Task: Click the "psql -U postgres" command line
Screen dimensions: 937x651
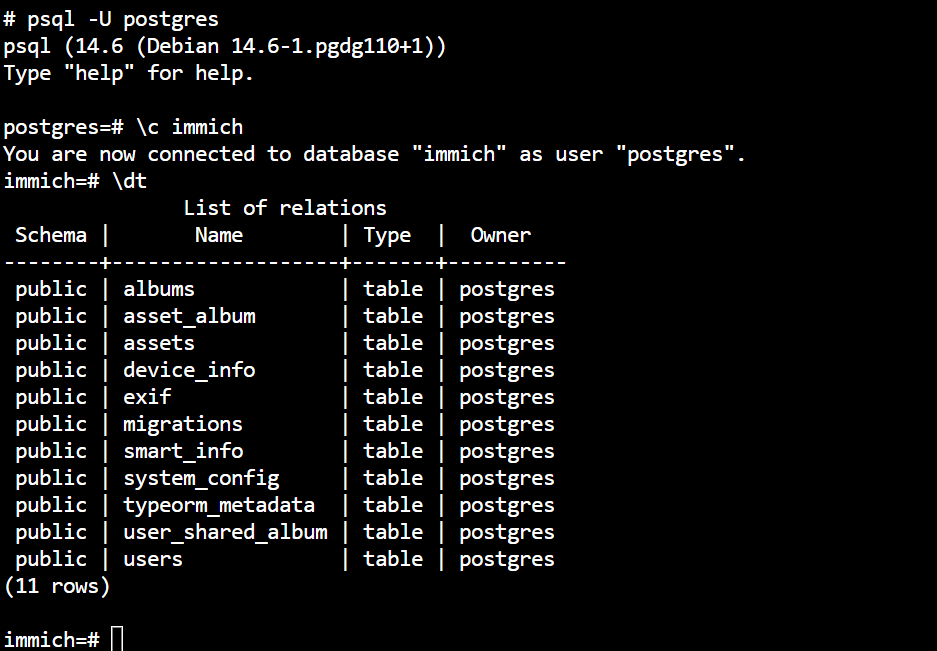Action: (123, 19)
